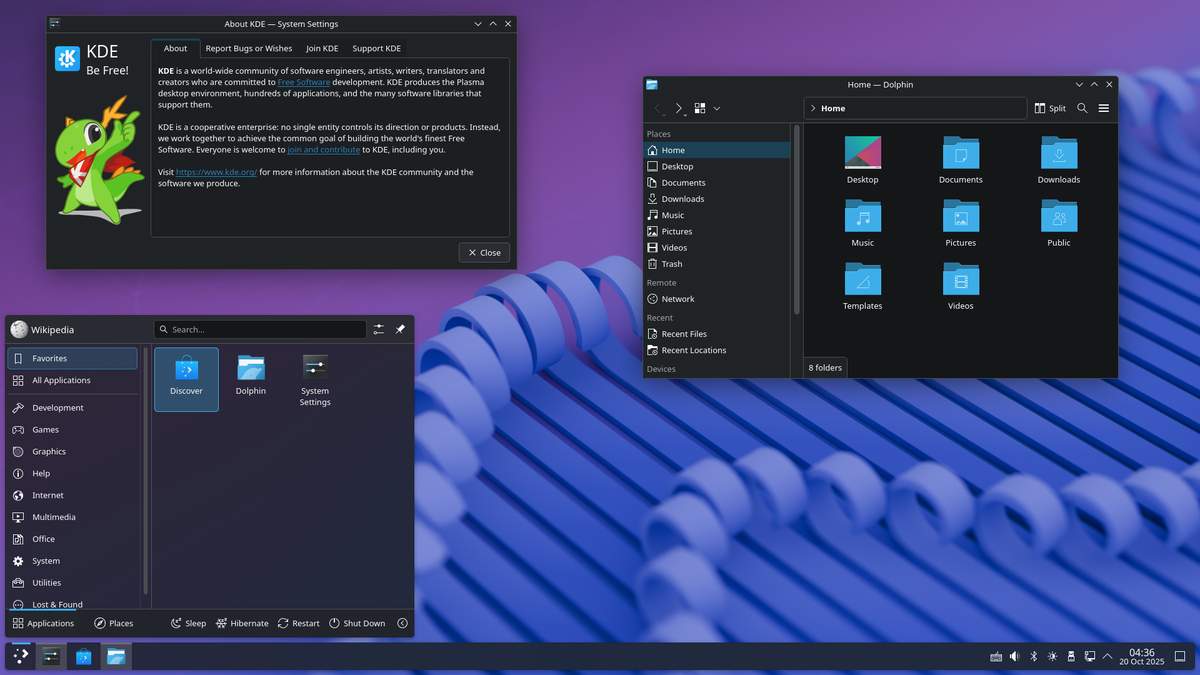Click the Sleep button in the launcher

click(x=188, y=623)
